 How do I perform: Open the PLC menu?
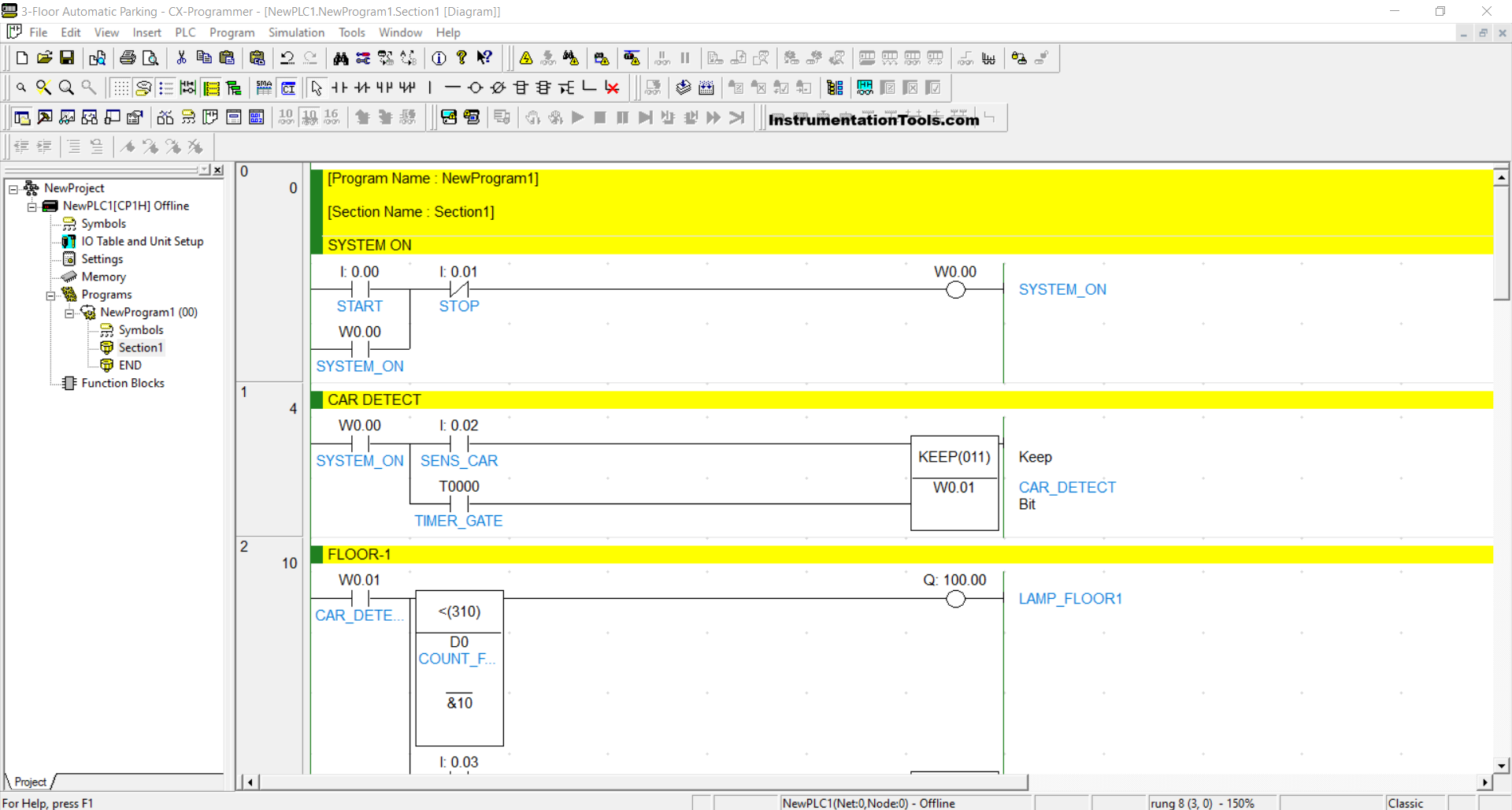tap(185, 32)
